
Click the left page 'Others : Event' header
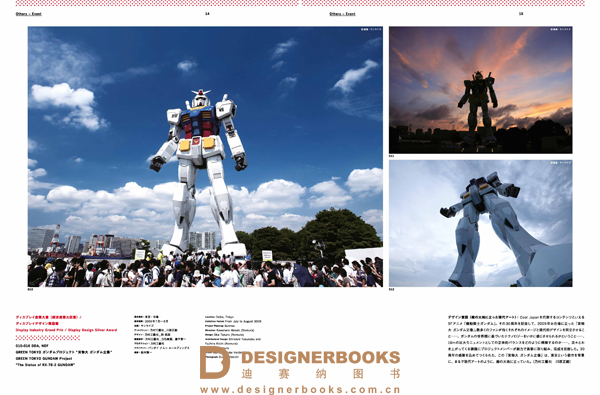29,14
